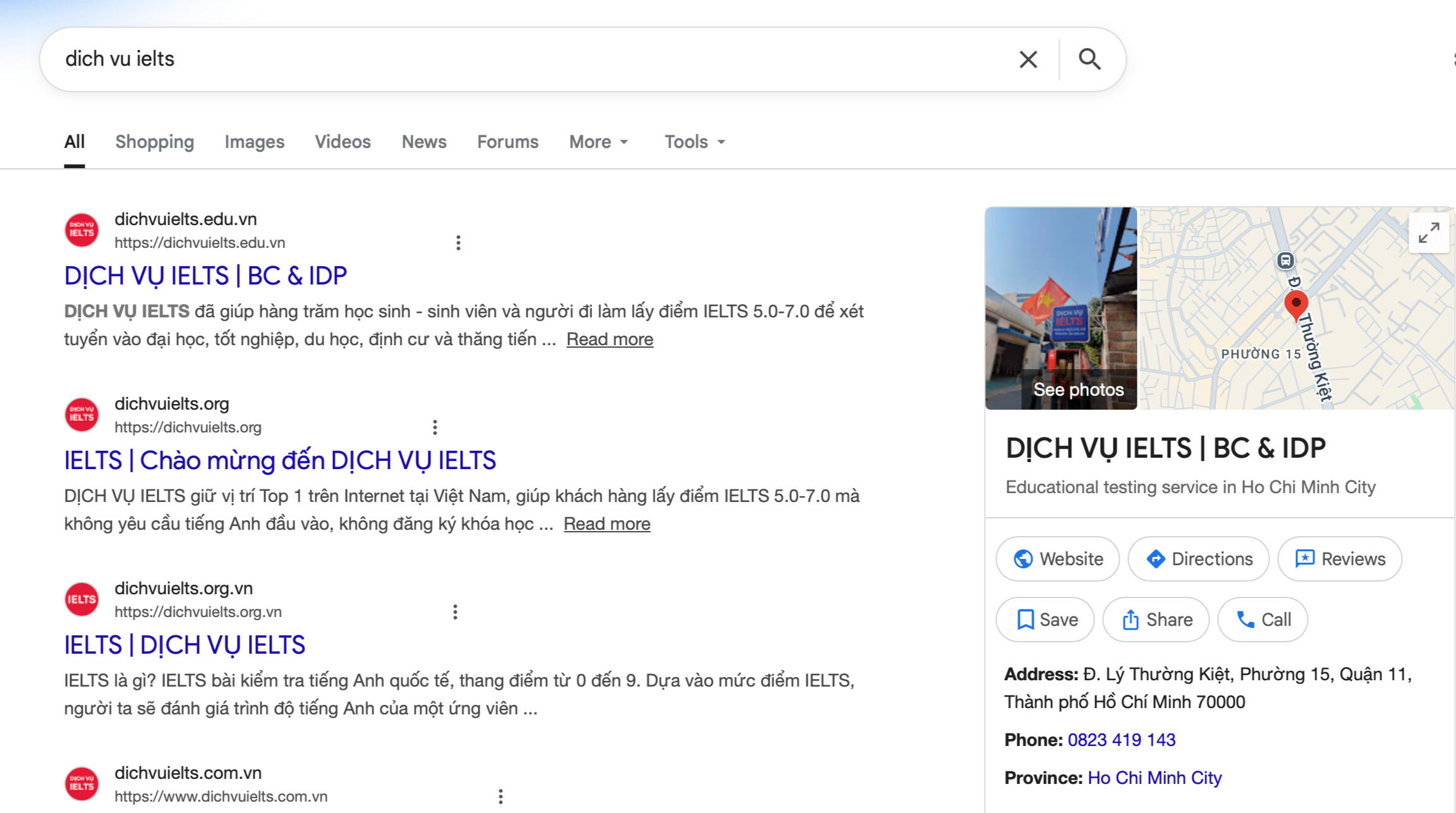Open three-dot menu for dichvuielts.org.vn result

[455, 612]
